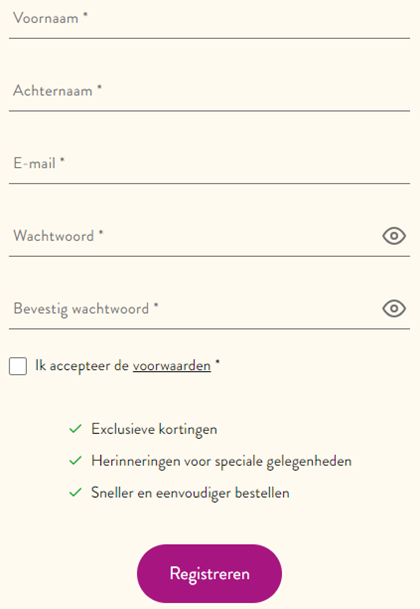Viewport: 420px width, 609px height.
Task: Click the asterisk next to the Bevestig wachtwoord label
Action: click(156, 305)
